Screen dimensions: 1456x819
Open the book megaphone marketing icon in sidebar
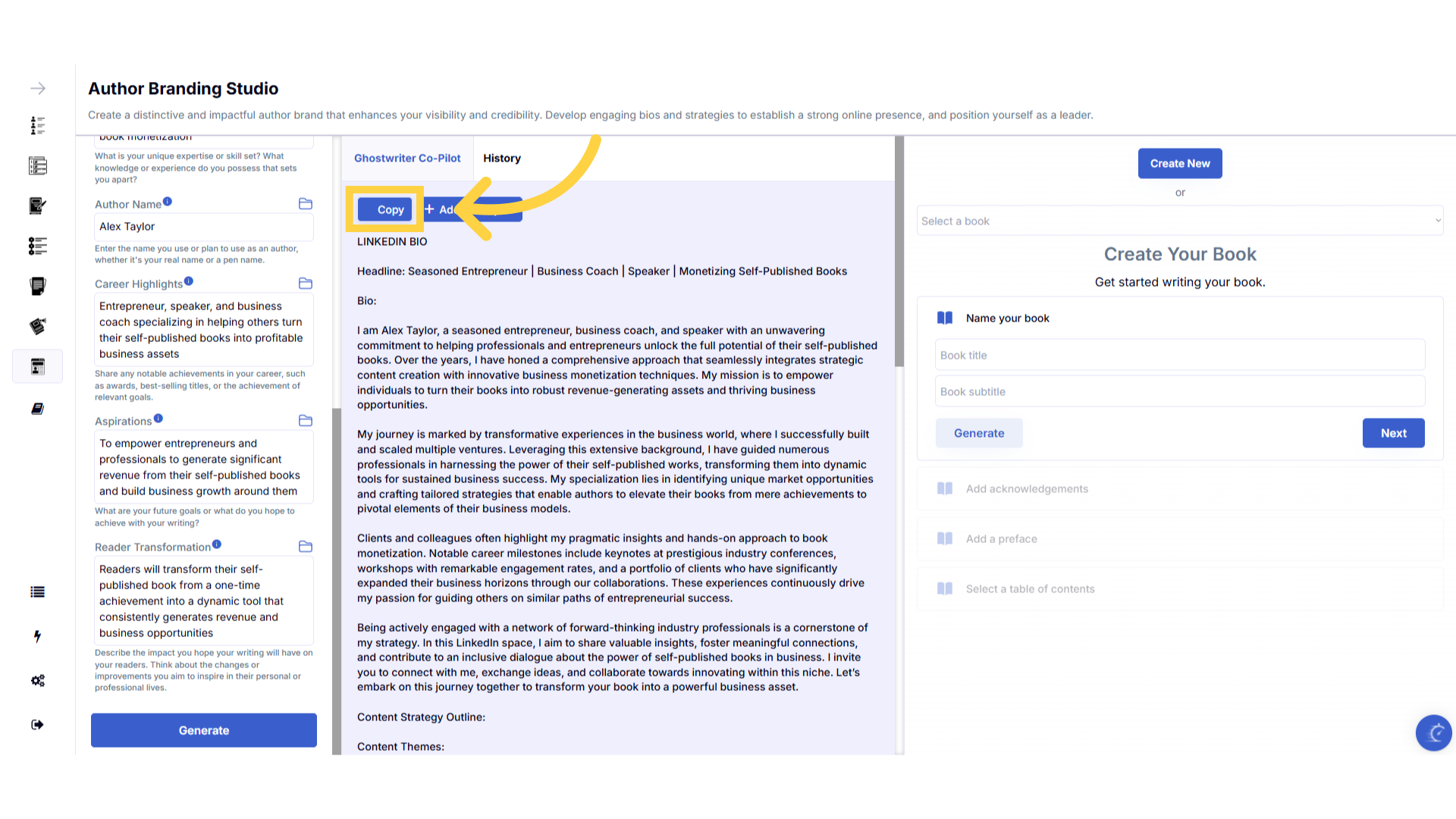coord(37,326)
